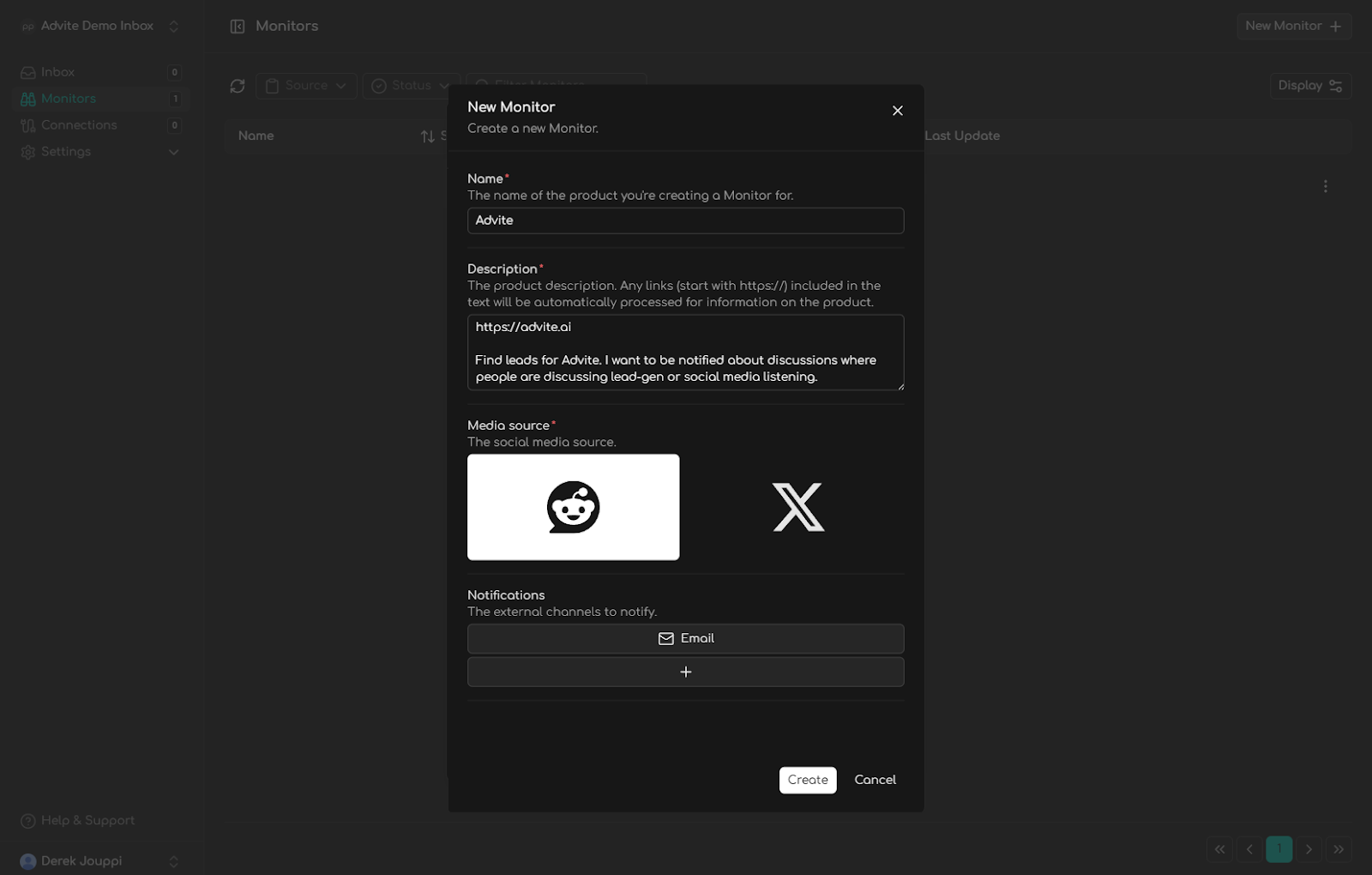Open the Status filter dropdown
Screen dimensions: 1372x875
click(x=410, y=86)
